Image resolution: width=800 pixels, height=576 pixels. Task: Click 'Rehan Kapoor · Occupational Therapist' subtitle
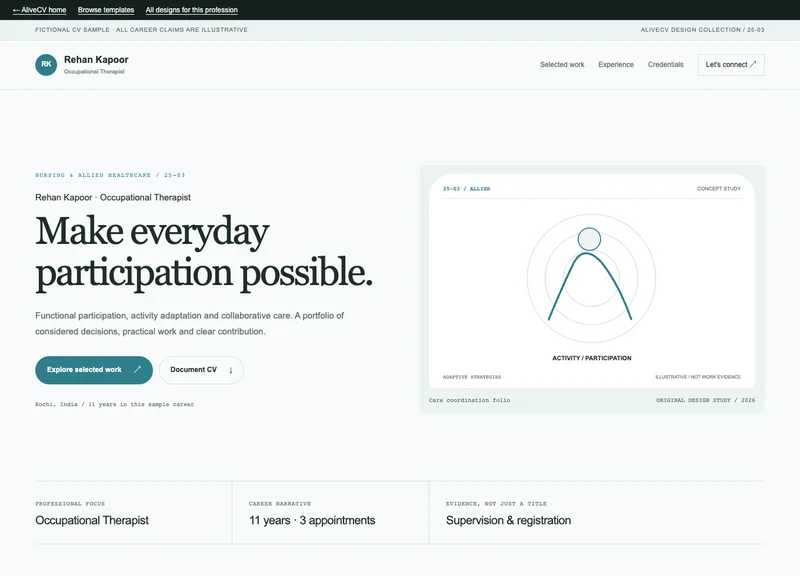click(x=113, y=197)
